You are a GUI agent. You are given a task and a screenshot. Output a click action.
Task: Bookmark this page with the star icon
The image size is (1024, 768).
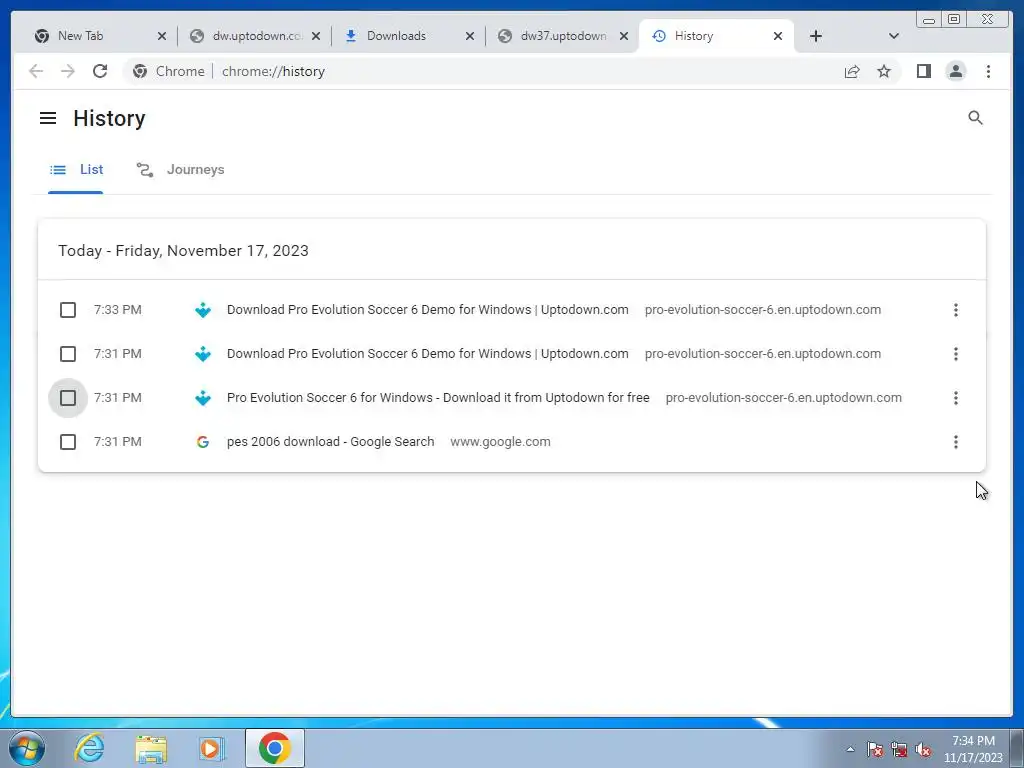(884, 71)
